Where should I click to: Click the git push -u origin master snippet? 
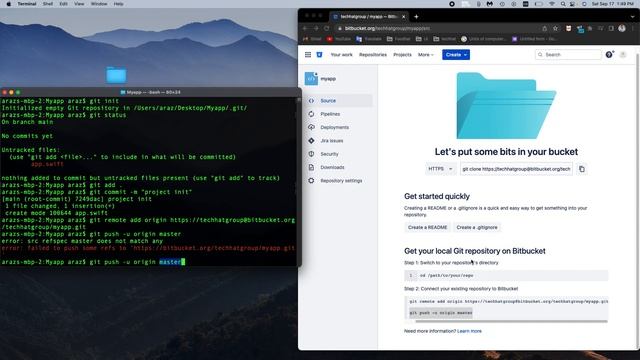[x=441, y=313]
